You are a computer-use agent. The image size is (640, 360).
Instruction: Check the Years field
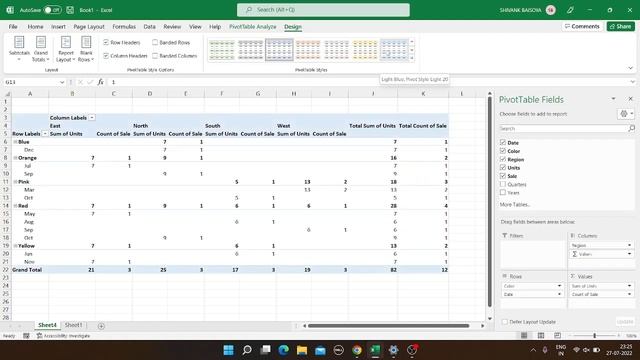(503, 192)
